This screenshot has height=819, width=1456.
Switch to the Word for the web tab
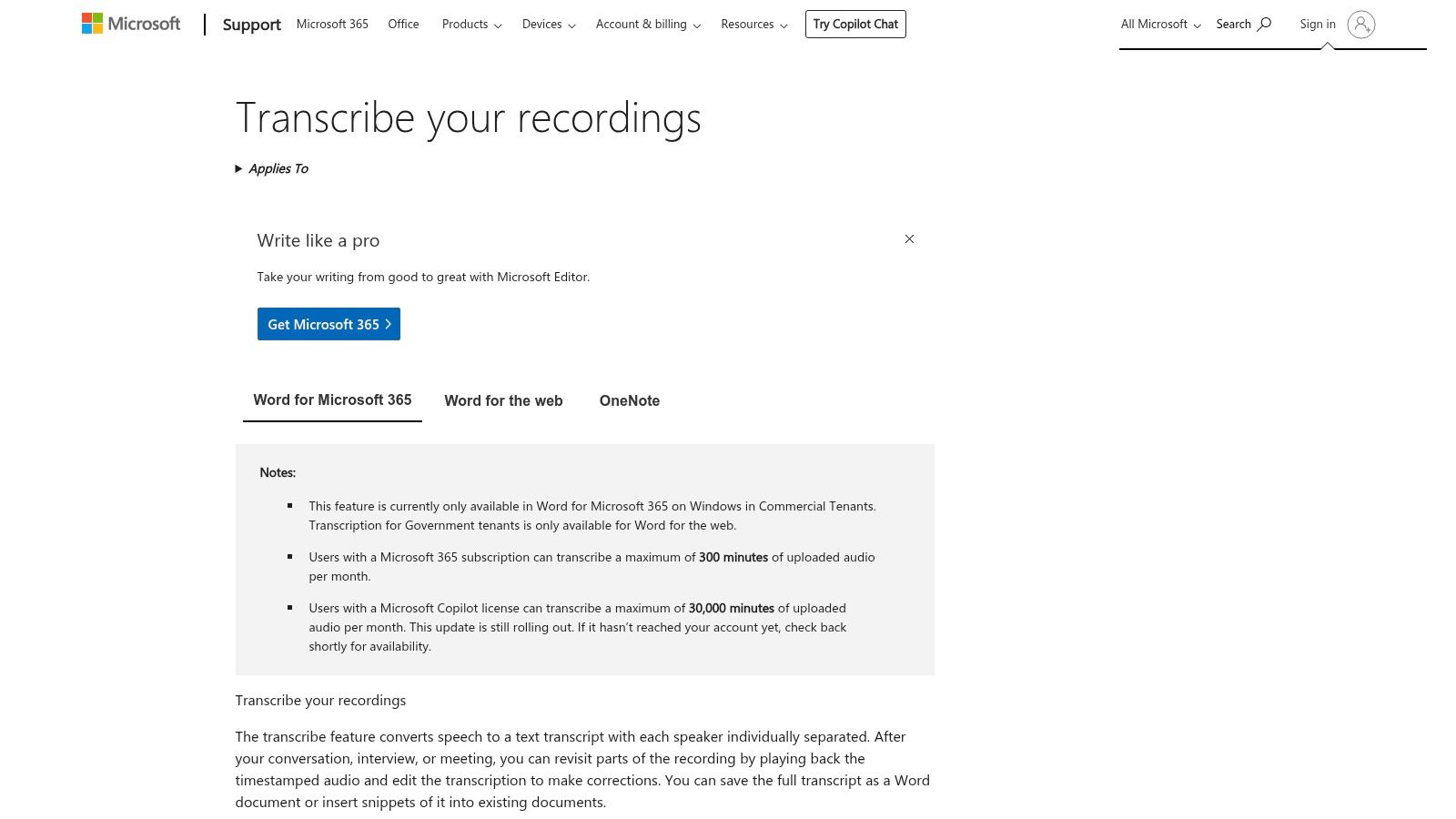click(x=503, y=400)
